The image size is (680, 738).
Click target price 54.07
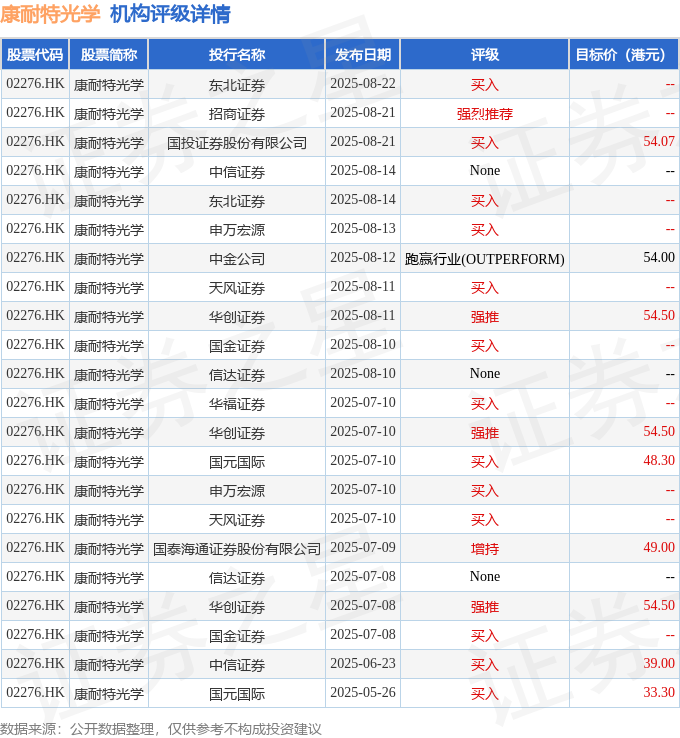659,141
